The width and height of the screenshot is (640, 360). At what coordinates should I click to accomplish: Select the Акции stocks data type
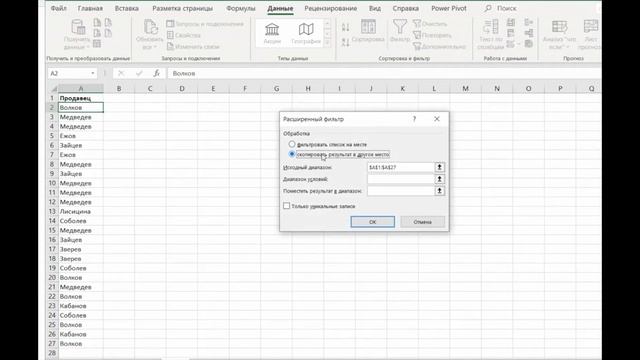(272, 33)
